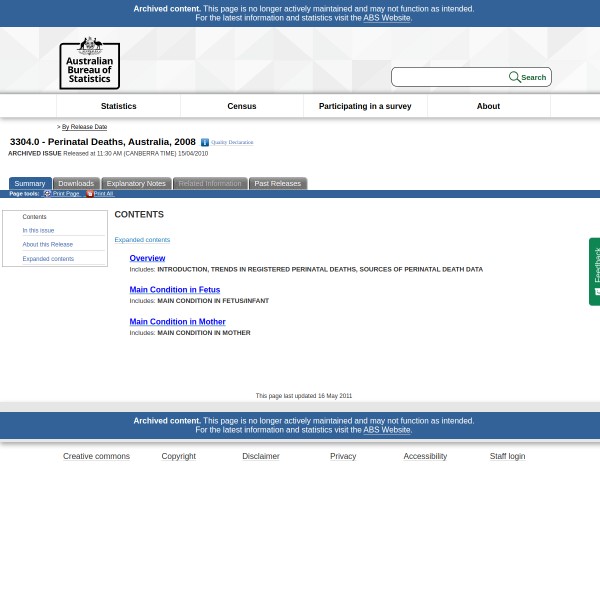Switch to the Past Releases tab
The image size is (600, 600).
[x=277, y=184]
